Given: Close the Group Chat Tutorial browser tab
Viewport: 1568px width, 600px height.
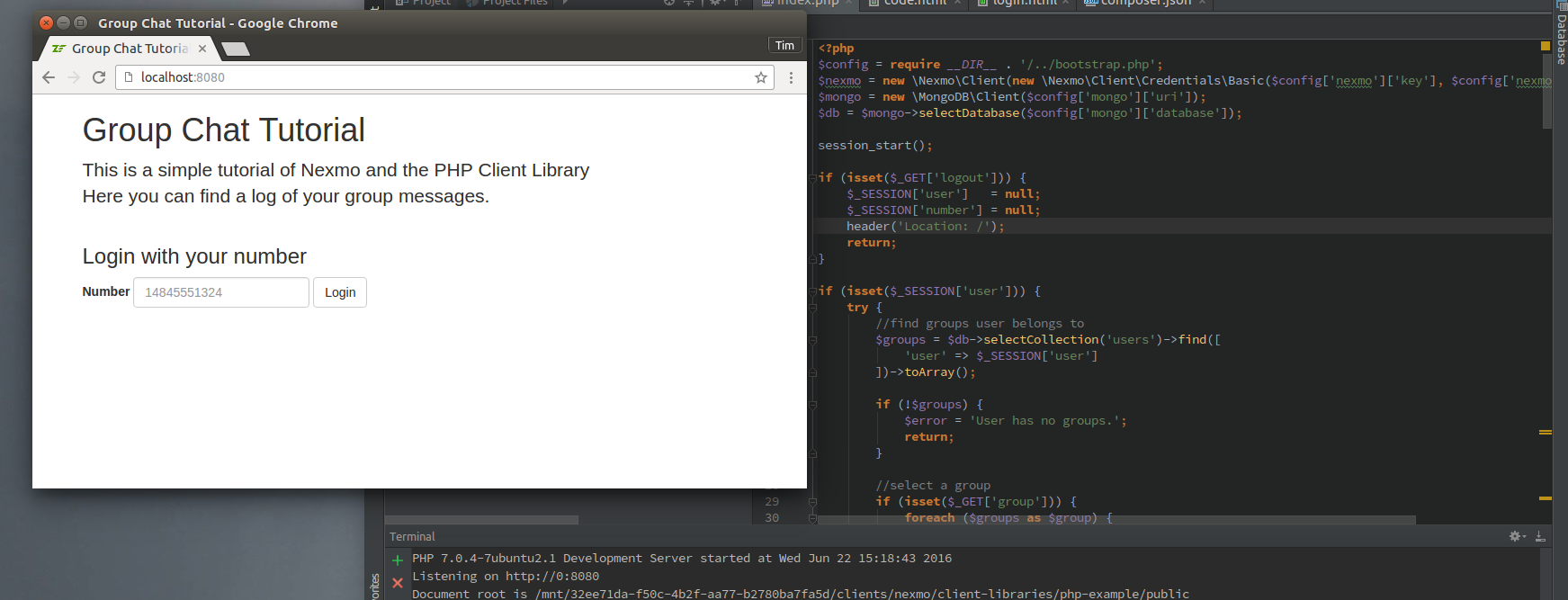Looking at the screenshot, I should (202, 49).
